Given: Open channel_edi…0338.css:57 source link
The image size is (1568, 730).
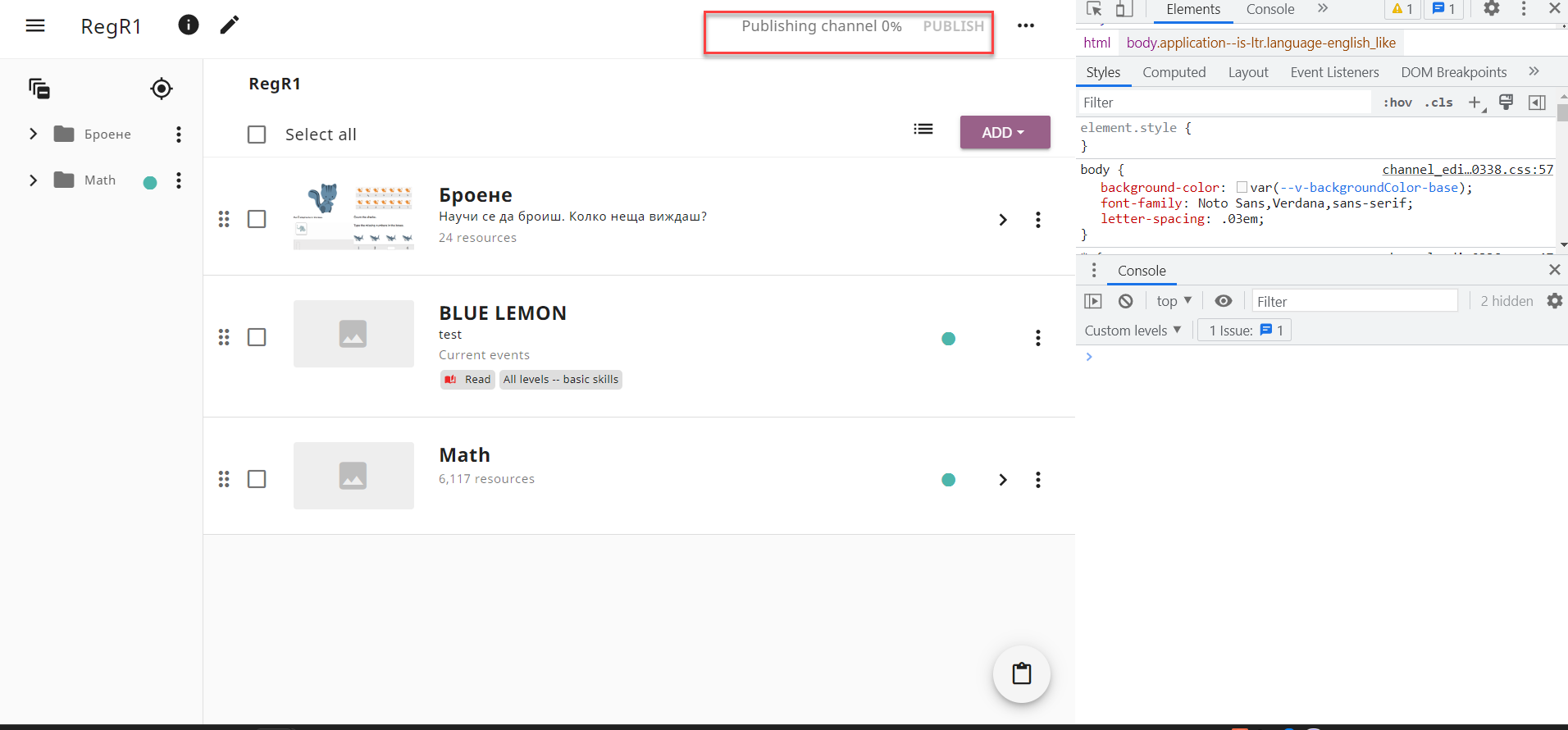Looking at the screenshot, I should [x=1468, y=170].
